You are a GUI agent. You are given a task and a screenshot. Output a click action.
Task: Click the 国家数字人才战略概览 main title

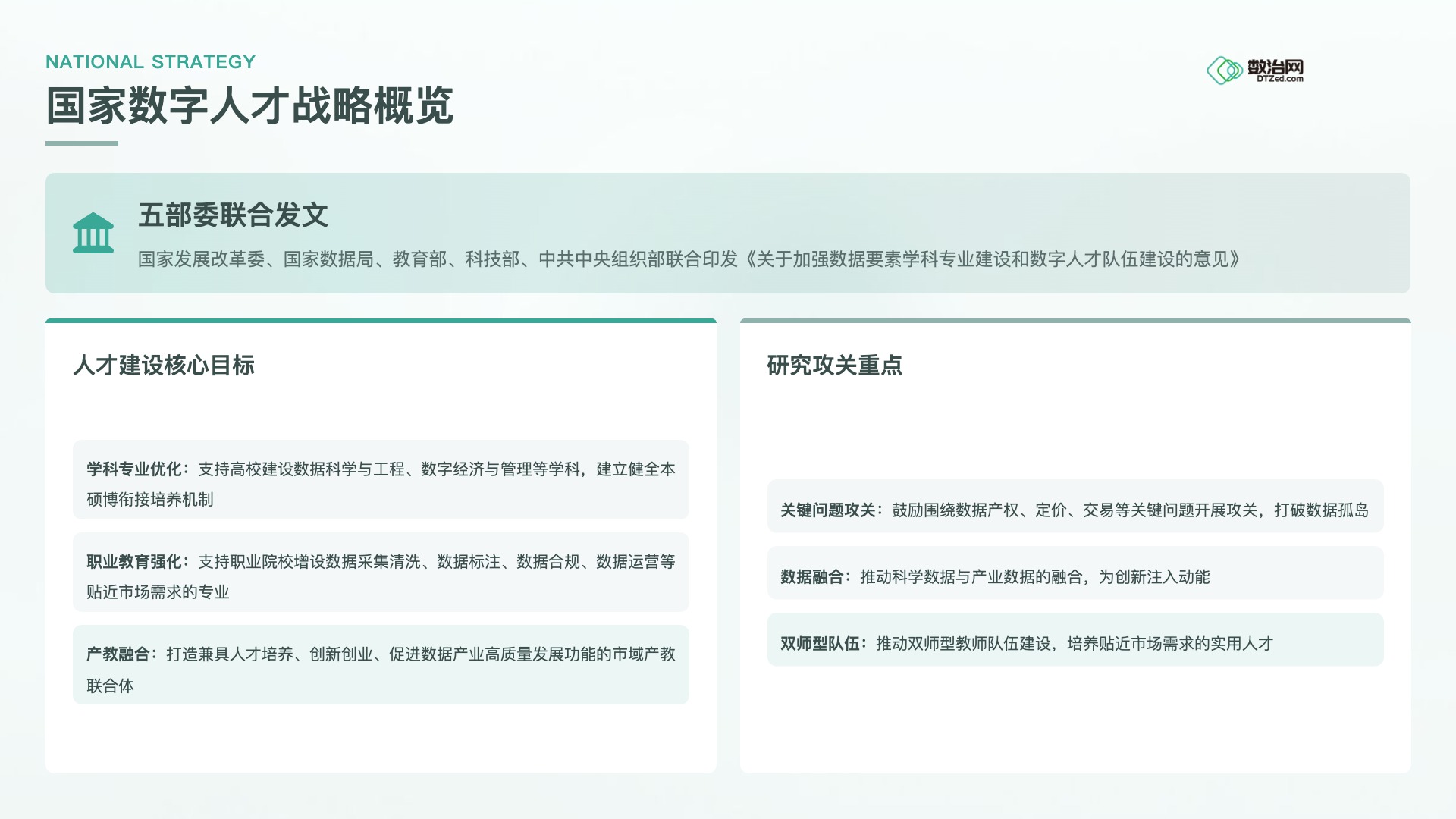coord(249,105)
